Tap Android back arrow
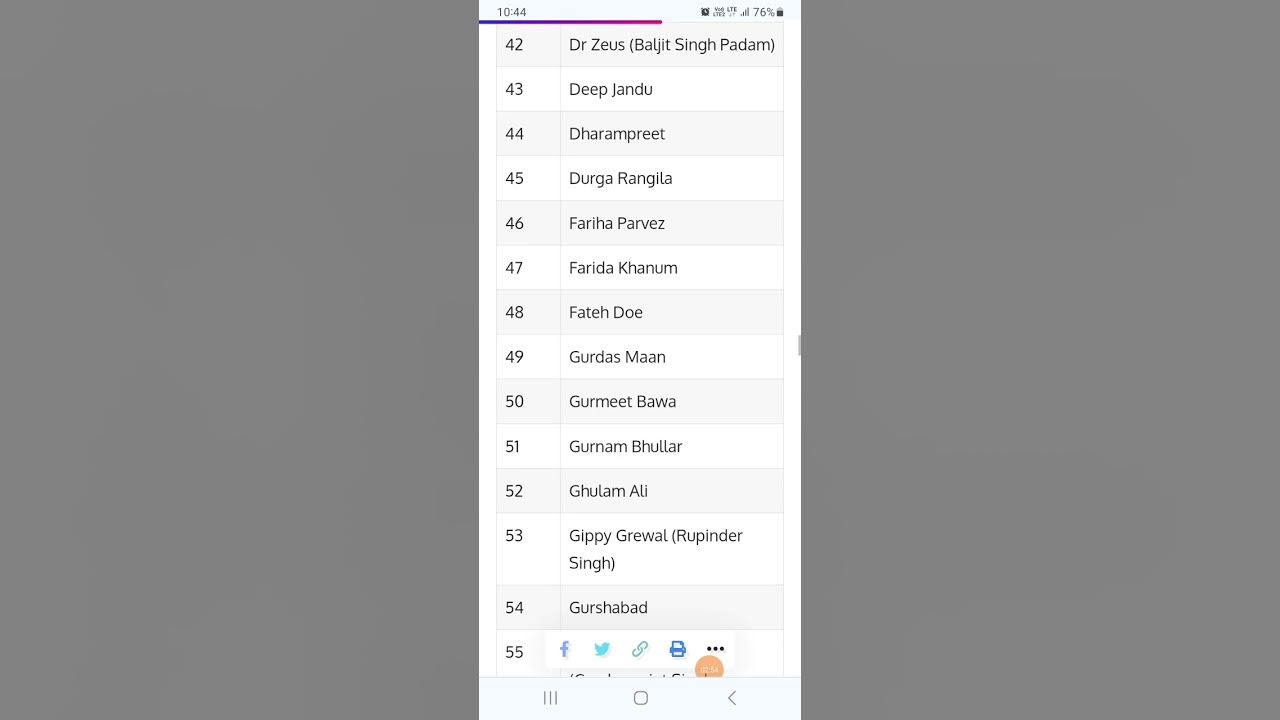1280x720 pixels. [732, 698]
